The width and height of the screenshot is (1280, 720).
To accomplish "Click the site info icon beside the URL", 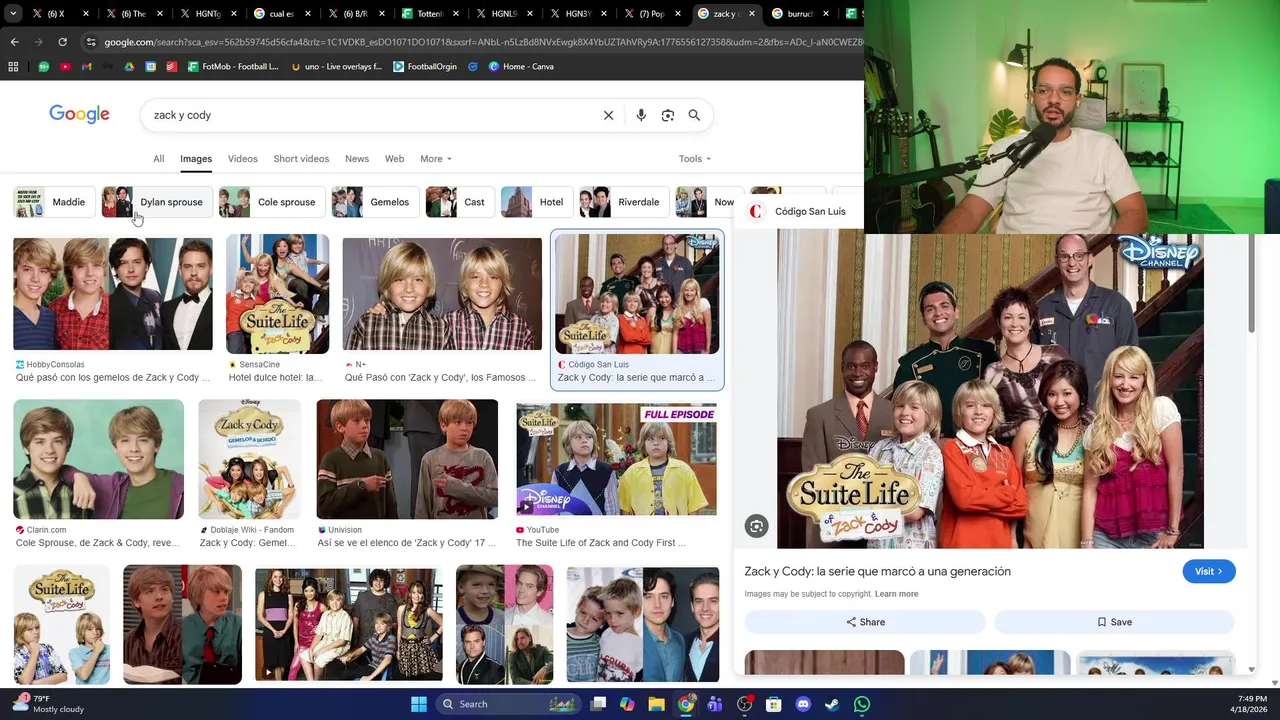I will (91, 42).
